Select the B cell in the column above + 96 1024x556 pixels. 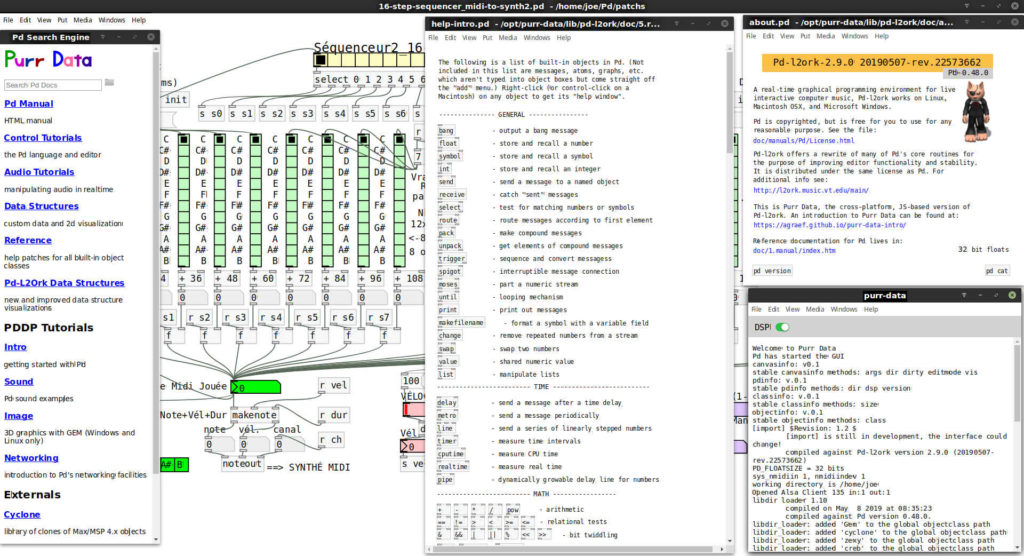364,261
